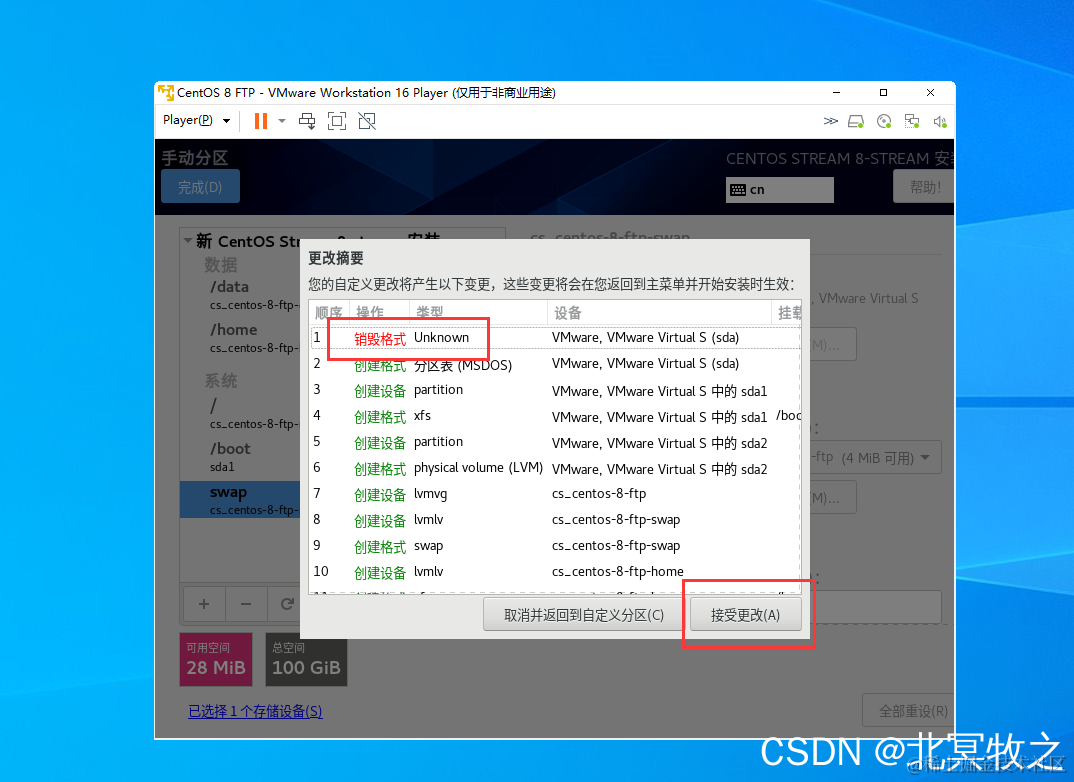Image resolution: width=1074 pixels, height=782 pixels.
Task: Select row 8 lvmlv cs_centos-8-ftp-swap
Action: (555, 520)
